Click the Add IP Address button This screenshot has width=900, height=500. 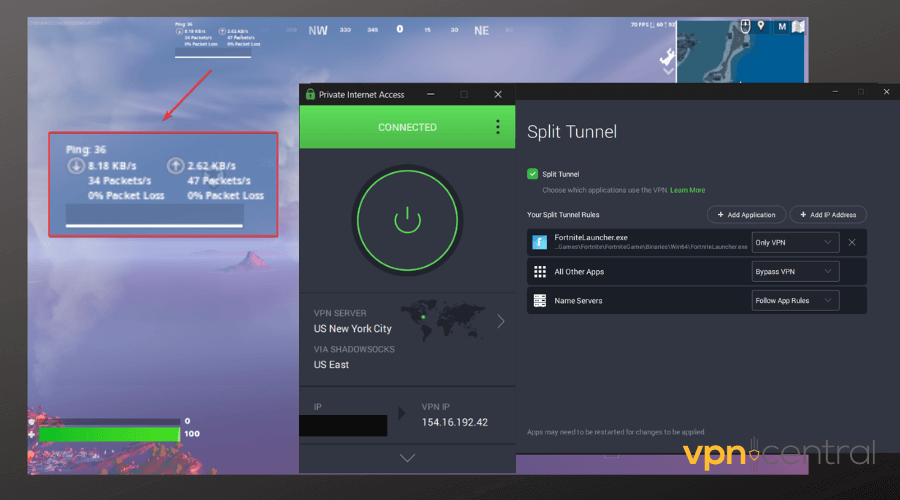click(x=828, y=215)
